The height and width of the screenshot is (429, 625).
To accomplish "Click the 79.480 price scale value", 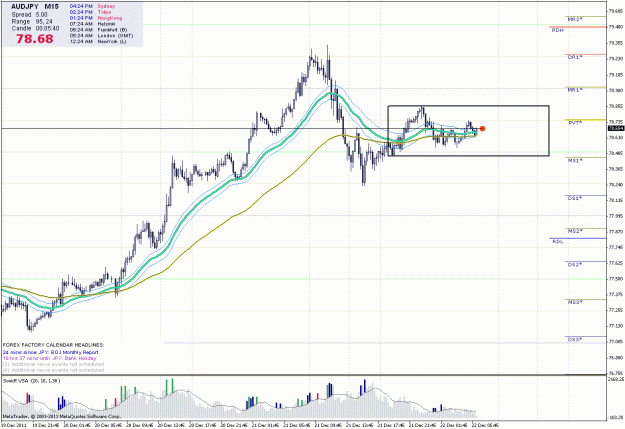I will click(x=616, y=27).
